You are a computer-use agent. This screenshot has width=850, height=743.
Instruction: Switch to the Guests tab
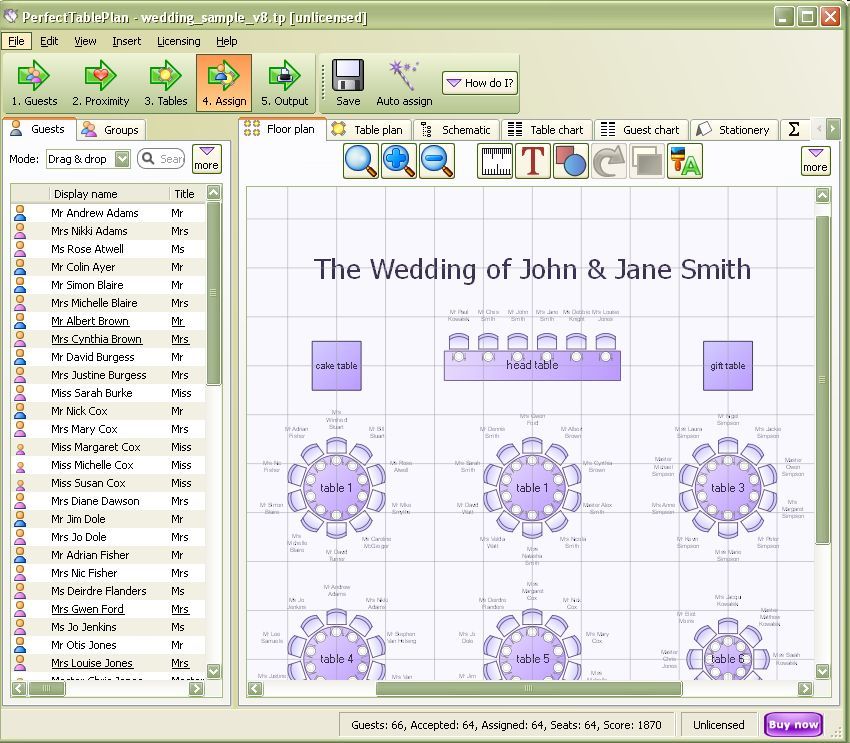coord(39,129)
